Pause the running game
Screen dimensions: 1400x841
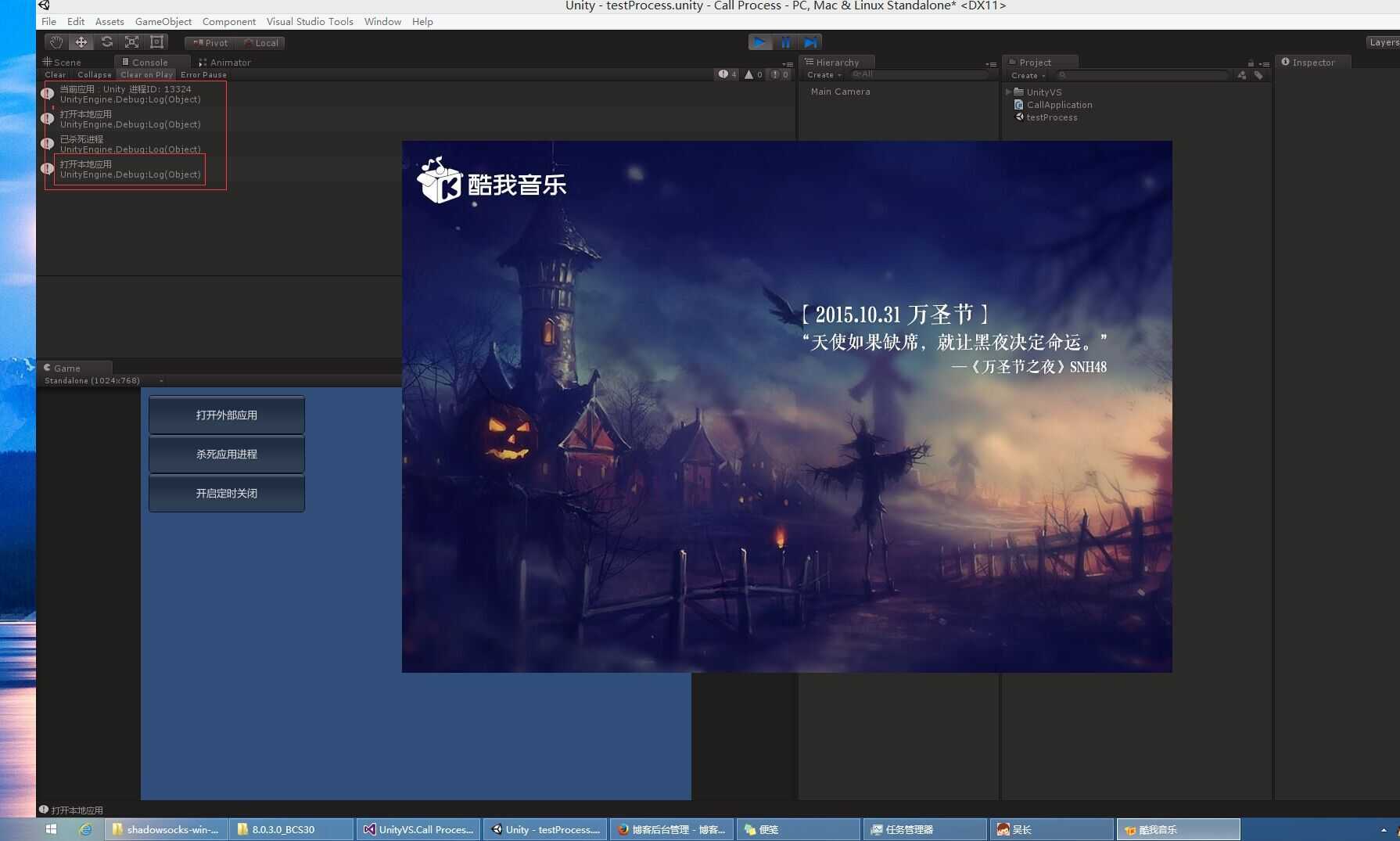point(785,42)
